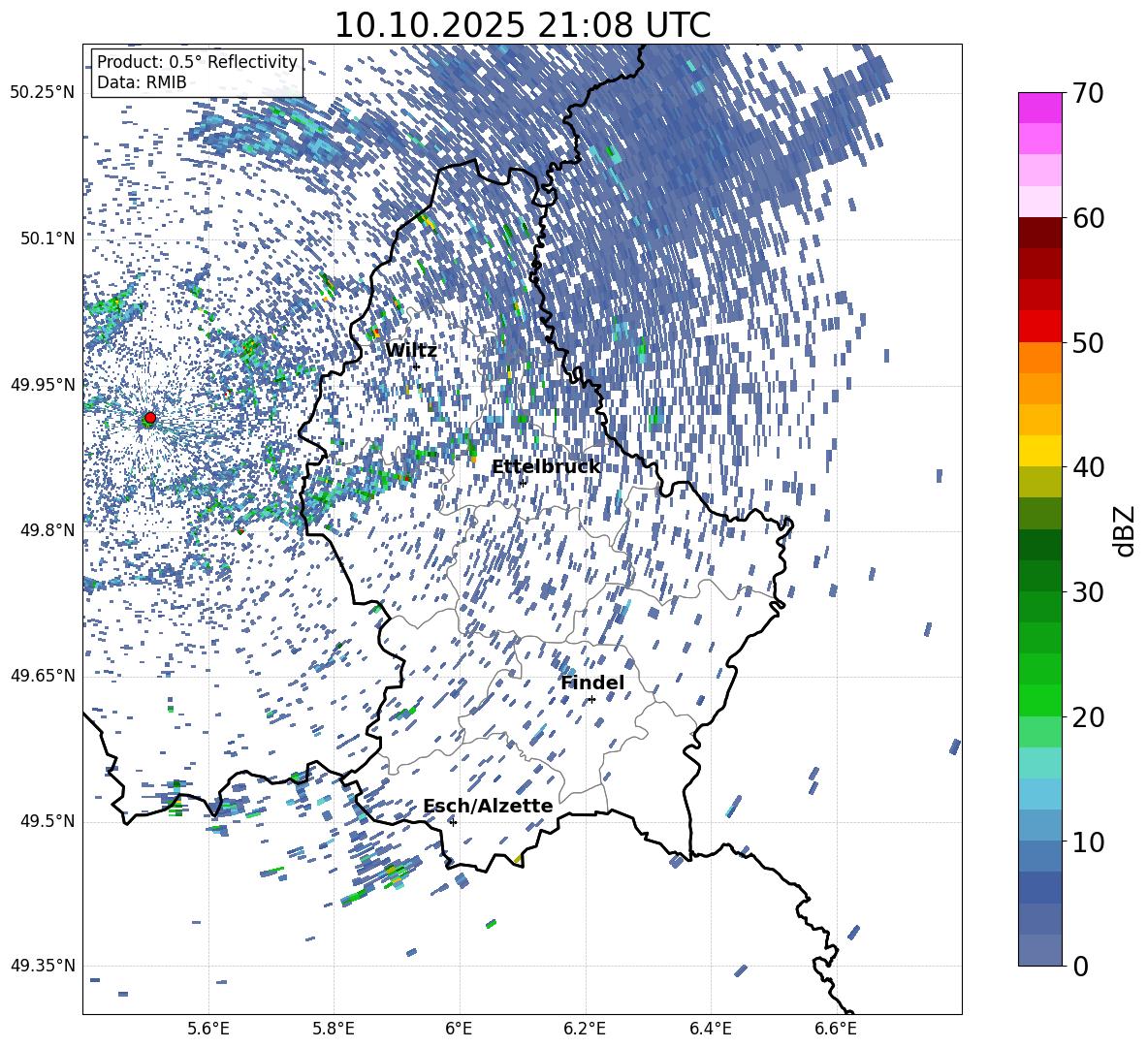The height and width of the screenshot is (1048, 1148).
Task: Click the 'Product: 0.5° Reflectivity' text
Action: pos(197,62)
